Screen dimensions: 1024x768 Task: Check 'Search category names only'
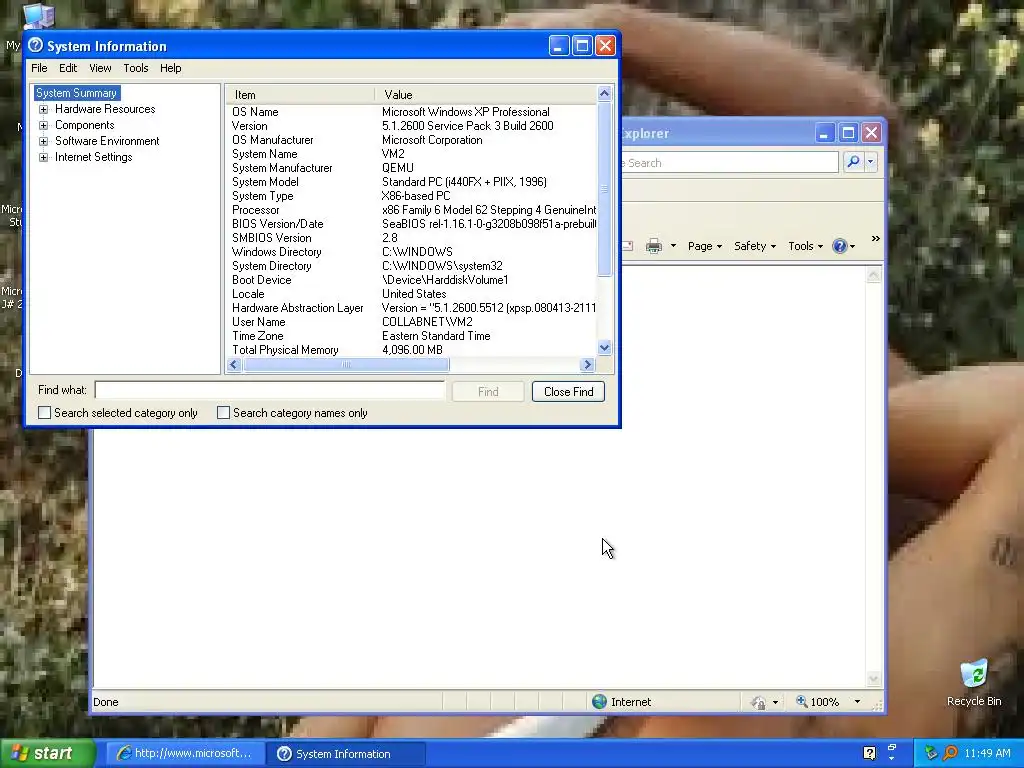coord(223,413)
